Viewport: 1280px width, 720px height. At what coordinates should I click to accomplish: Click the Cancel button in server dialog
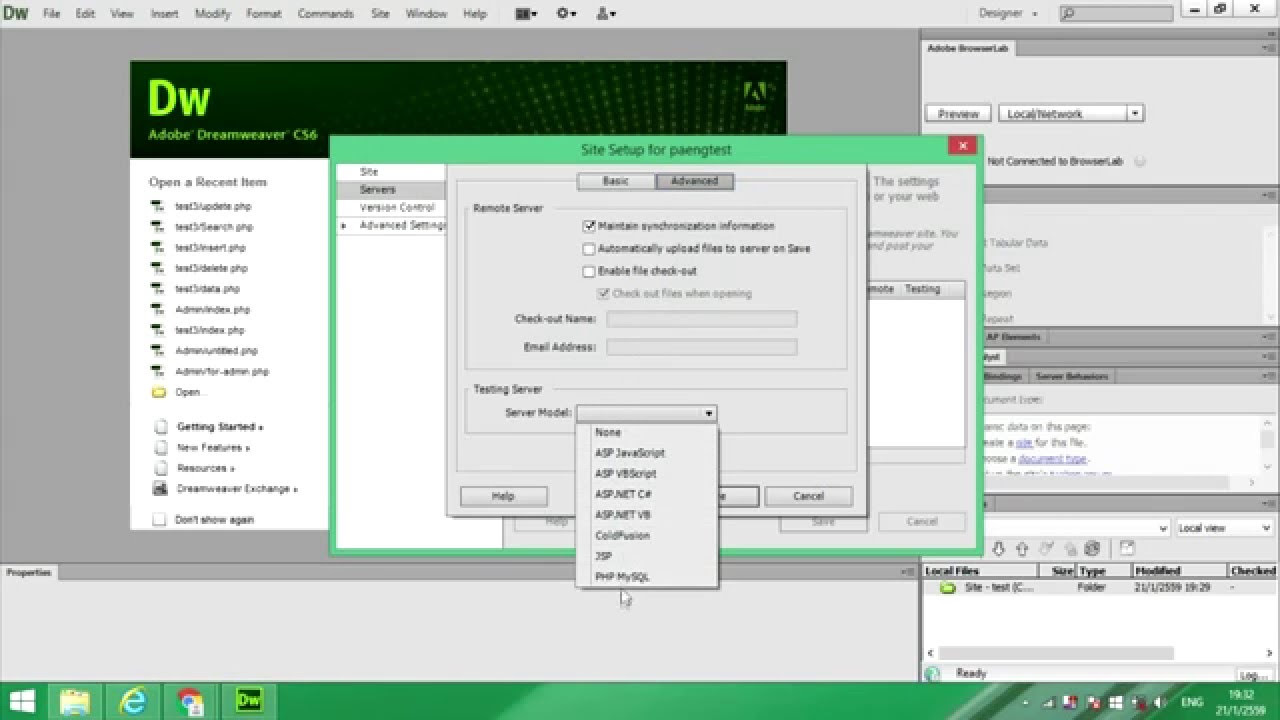(808, 496)
